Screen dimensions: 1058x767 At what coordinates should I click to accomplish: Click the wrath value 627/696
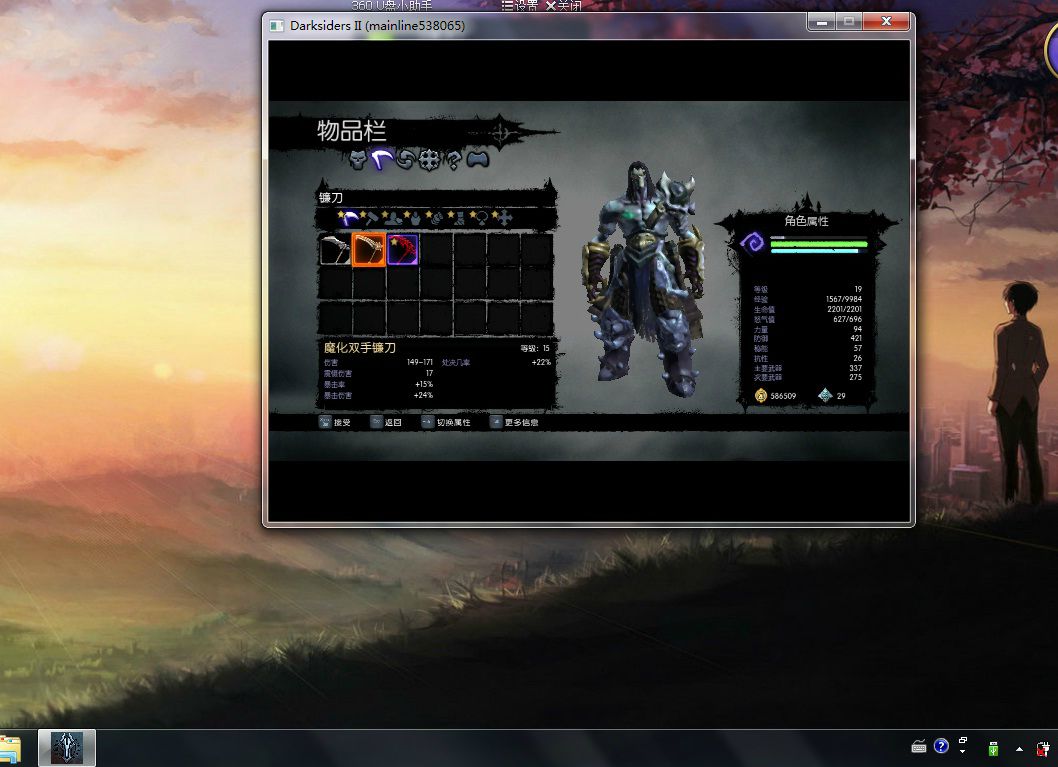click(847, 319)
